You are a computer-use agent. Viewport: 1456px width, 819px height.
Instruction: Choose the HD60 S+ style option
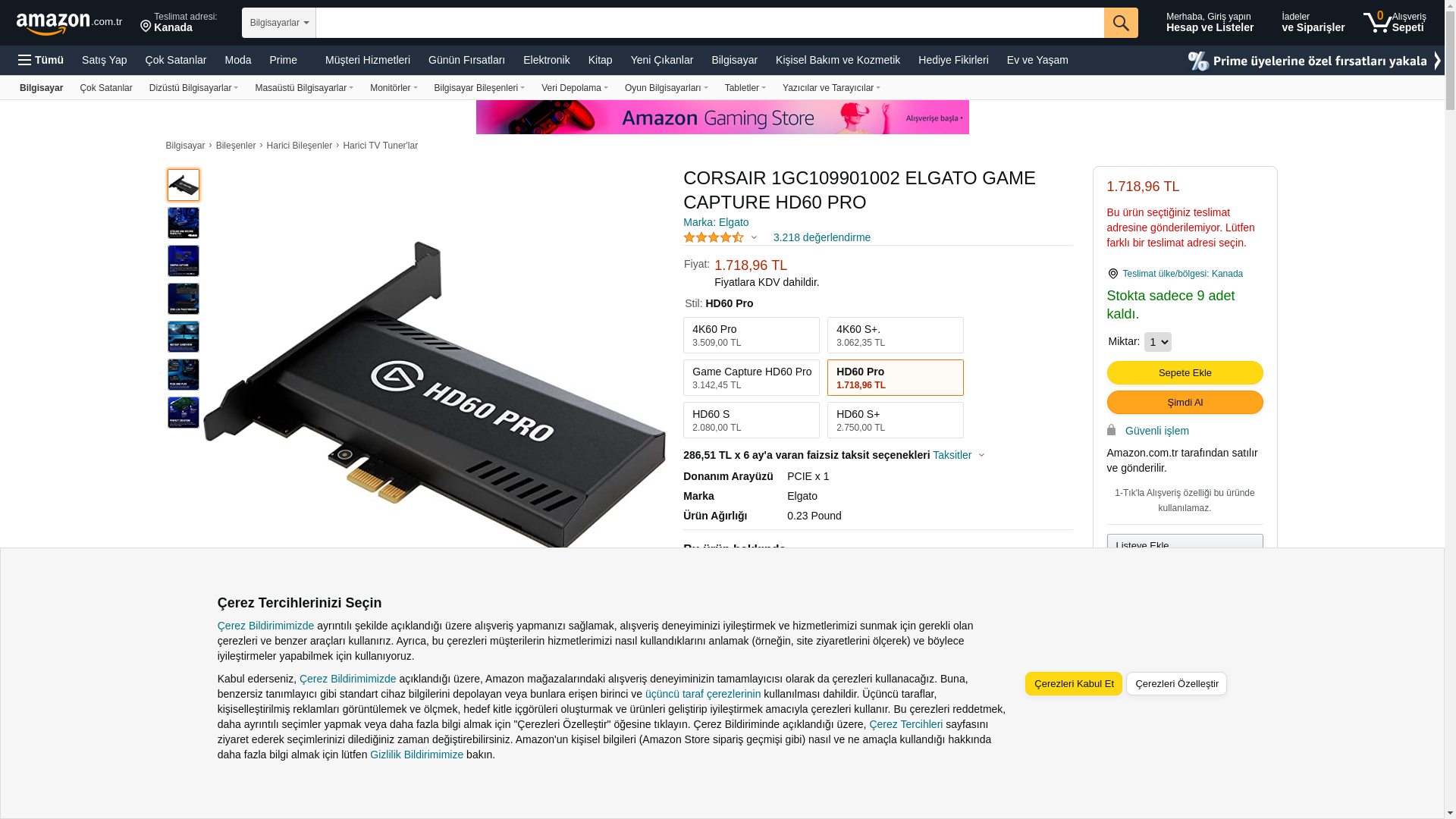click(896, 420)
